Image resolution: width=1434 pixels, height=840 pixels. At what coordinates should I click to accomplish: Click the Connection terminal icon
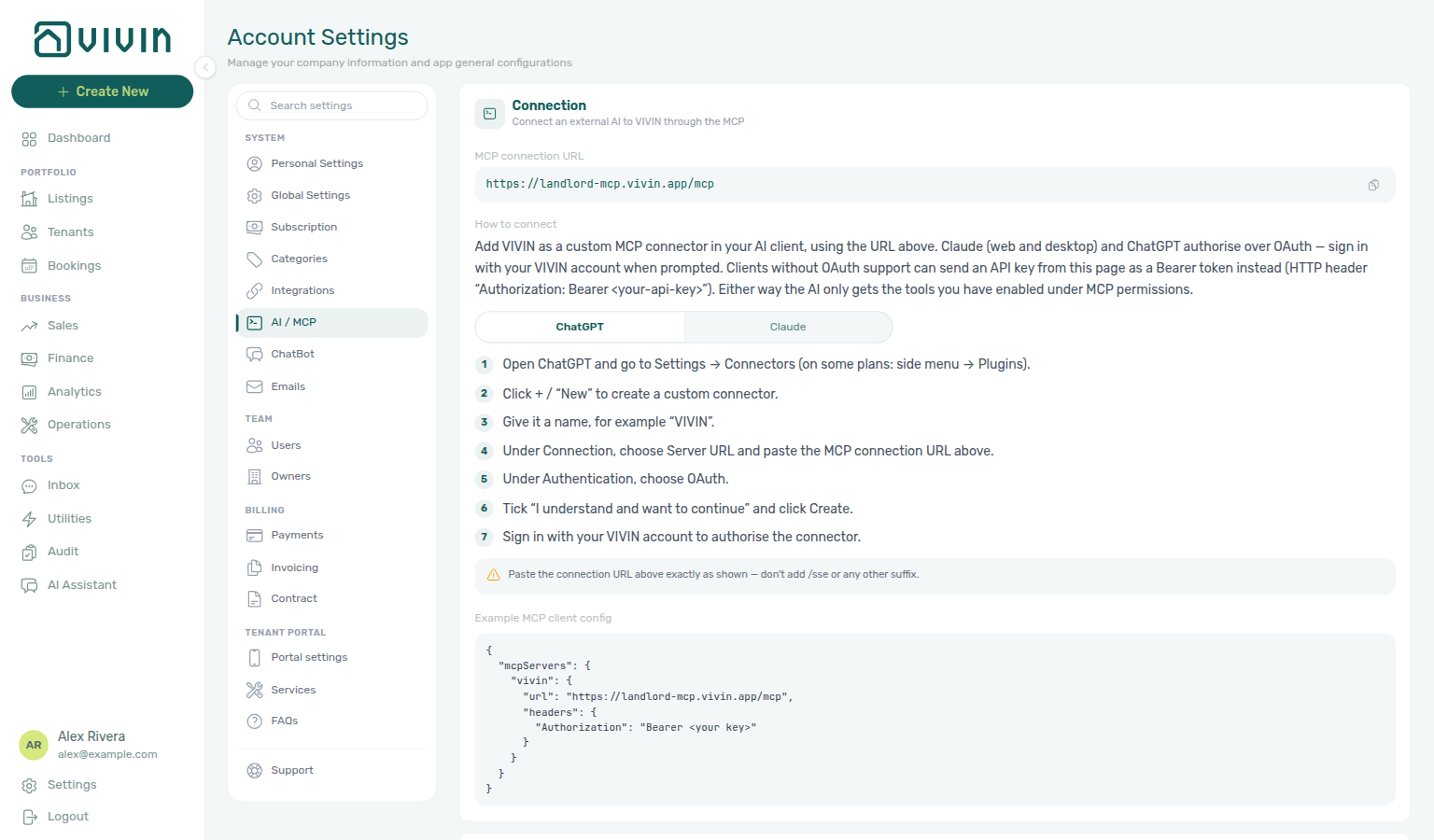[489, 114]
